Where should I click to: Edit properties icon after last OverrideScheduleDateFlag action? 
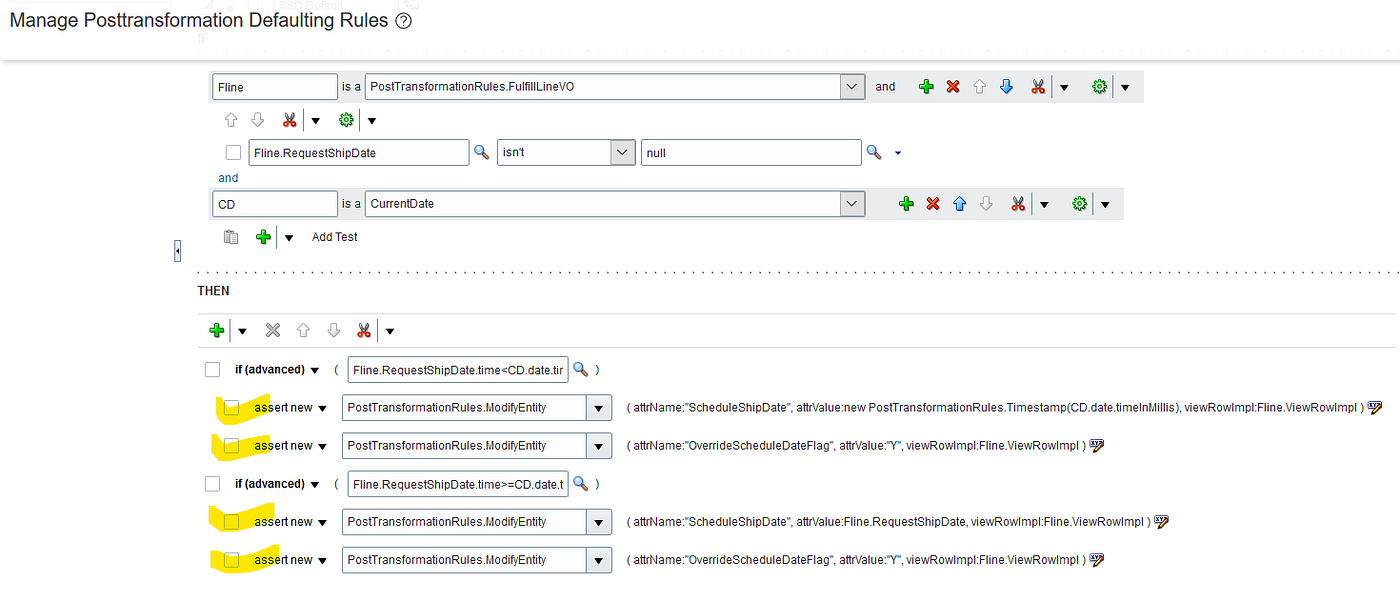tap(1096, 560)
